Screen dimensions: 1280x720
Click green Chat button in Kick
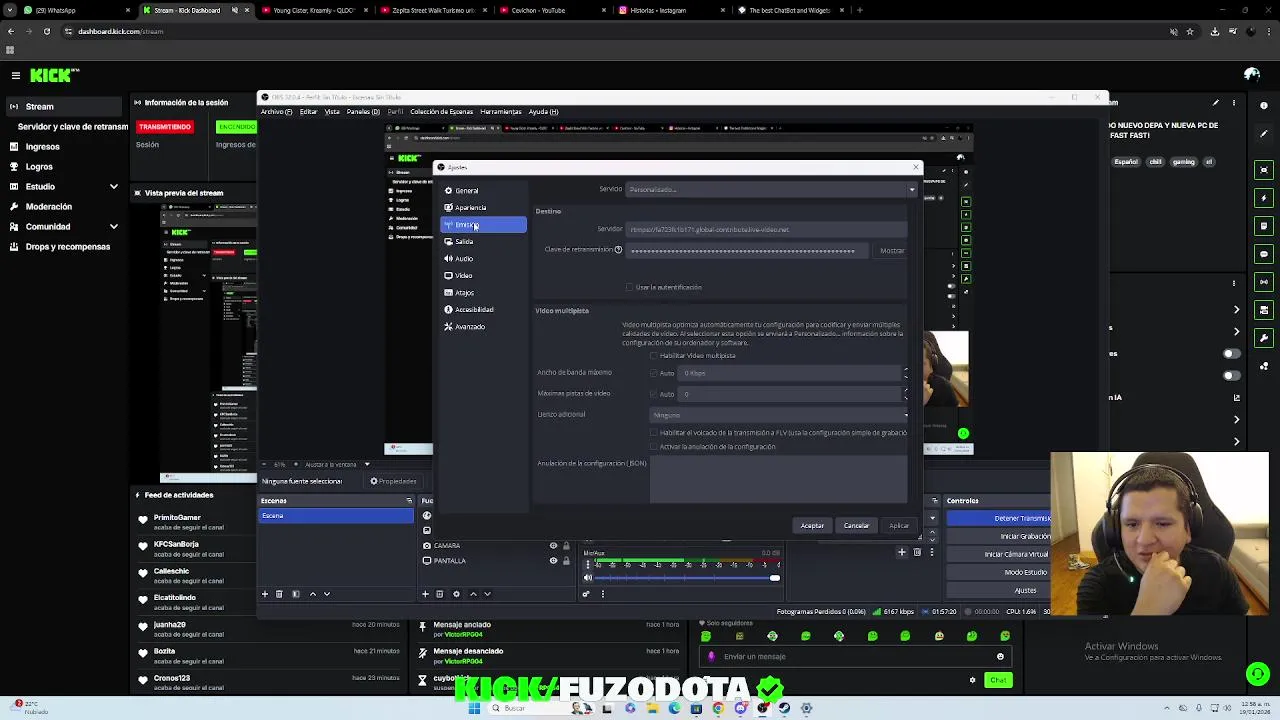997,680
